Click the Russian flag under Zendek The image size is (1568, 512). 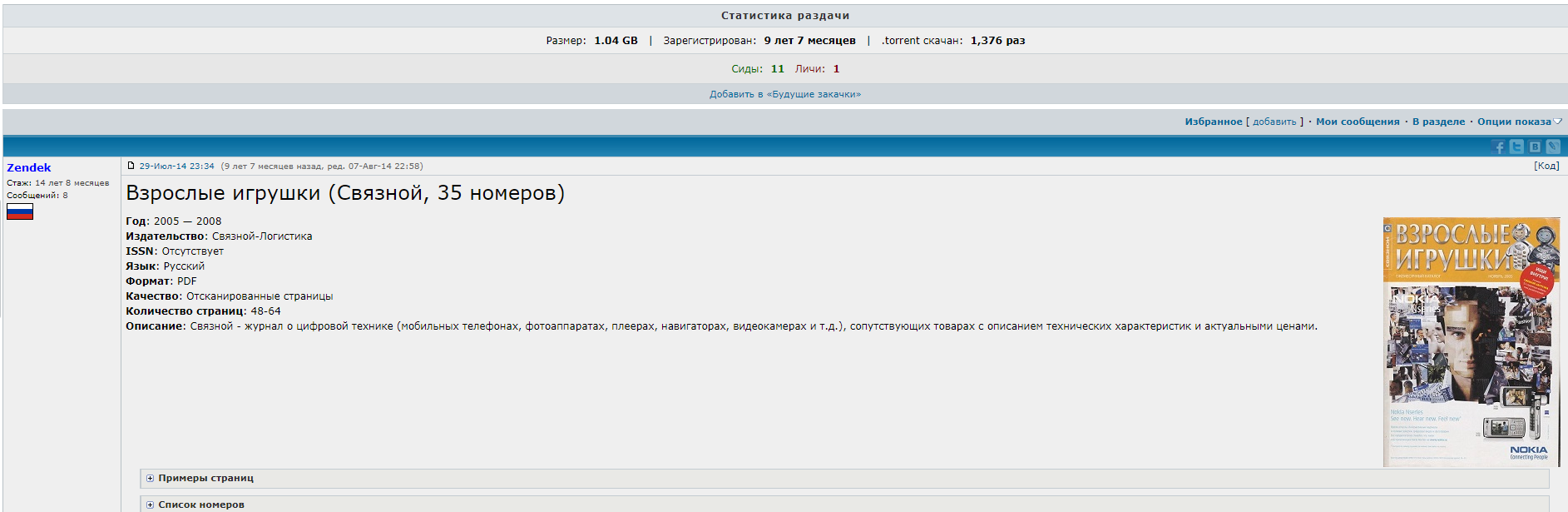click(x=20, y=211)
